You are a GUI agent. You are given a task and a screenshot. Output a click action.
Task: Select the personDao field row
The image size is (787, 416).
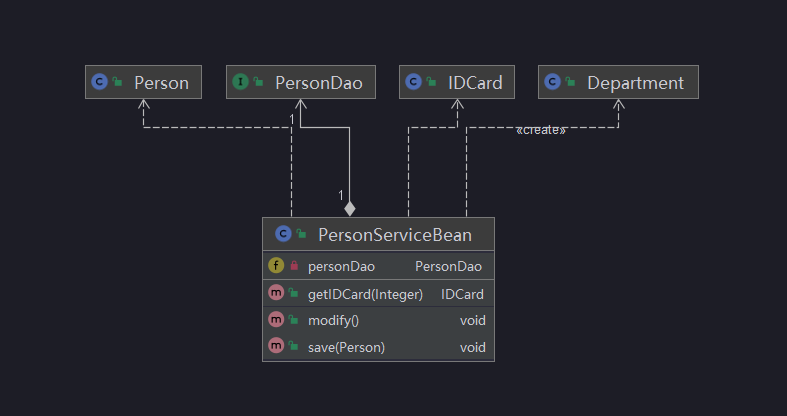pos(378,266)
